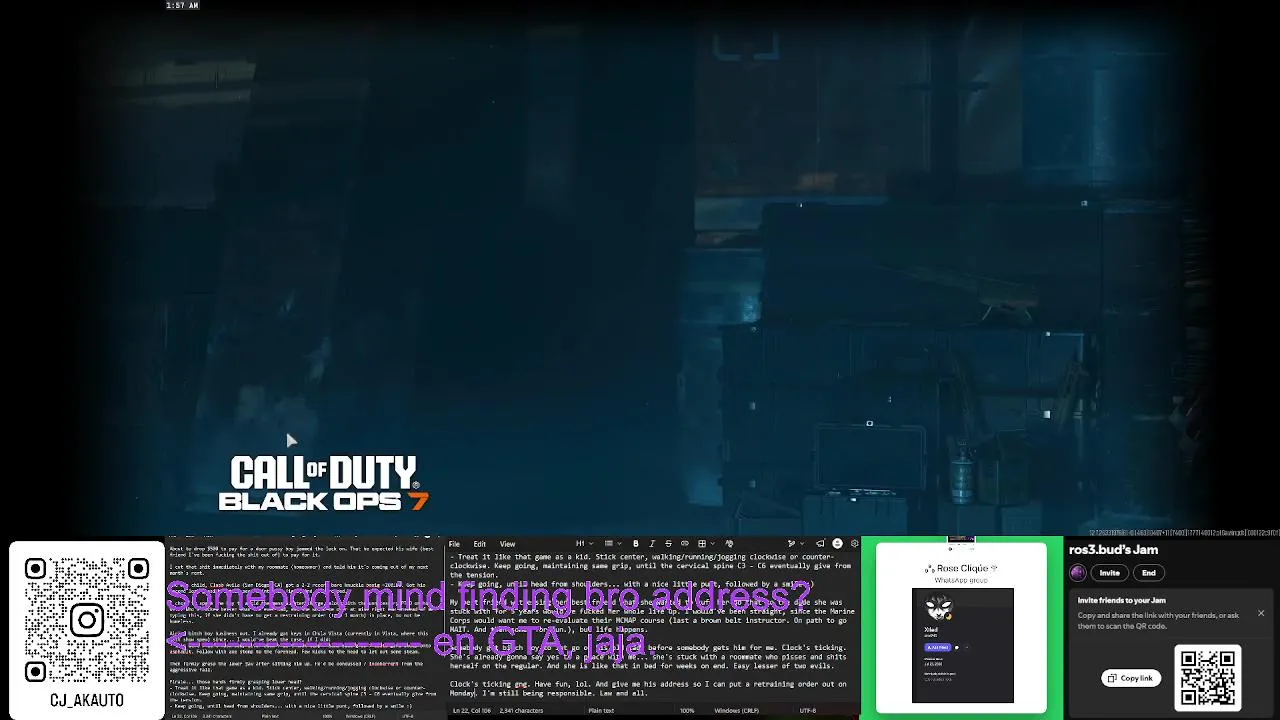This screenshot has width=1280, height=720.
Task: Open Notepad settings gear icon
Action: click(x=855, y=544)
